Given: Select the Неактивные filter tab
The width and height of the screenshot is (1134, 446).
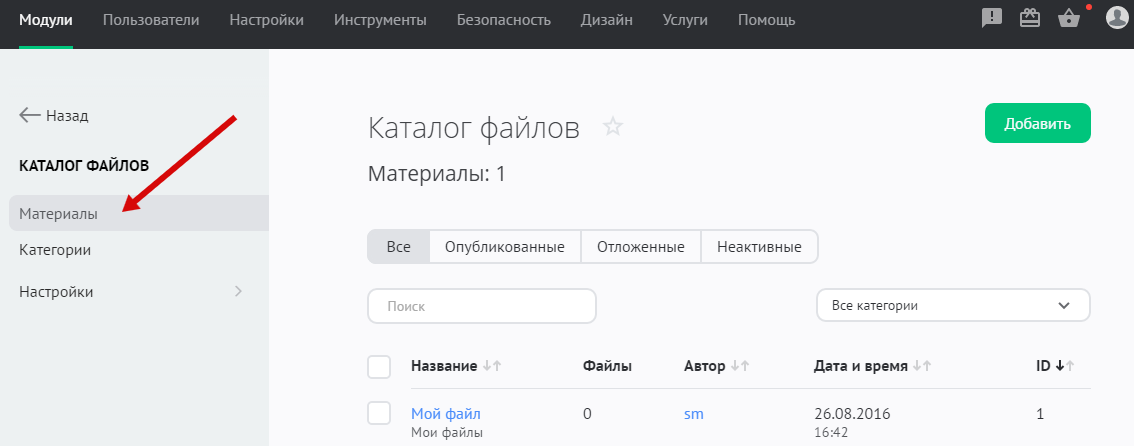Looking at the screenshot, I should pyautogui.click(x=759, y=246).
